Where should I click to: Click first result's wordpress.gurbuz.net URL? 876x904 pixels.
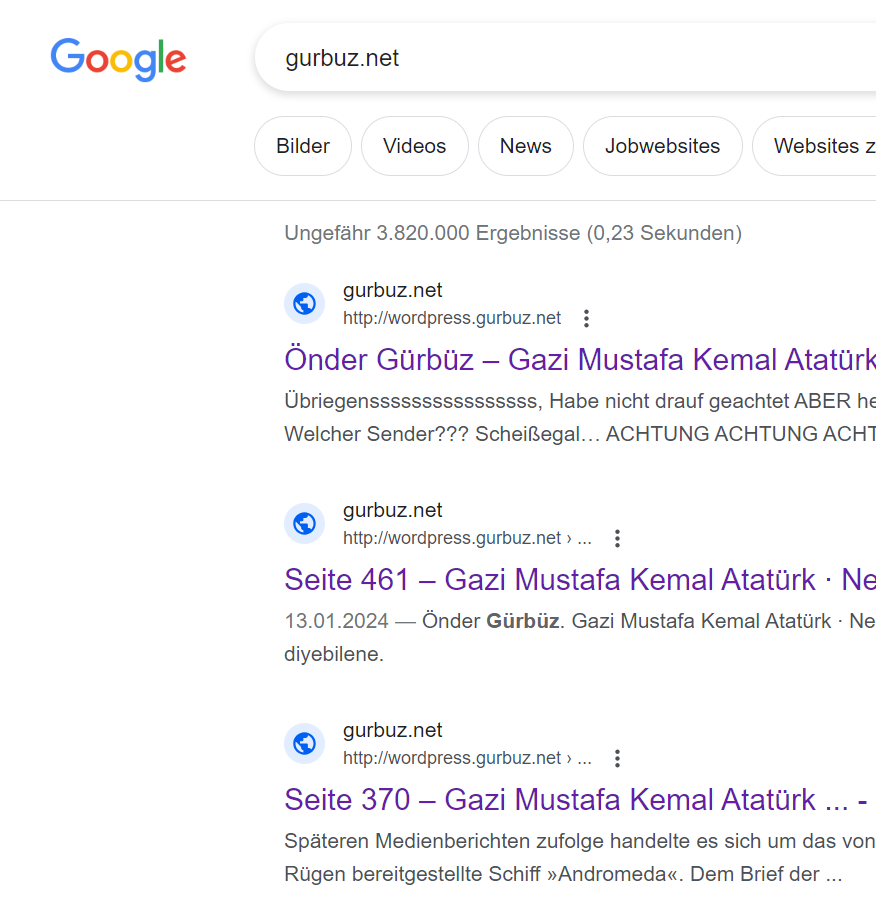[452, 319]
